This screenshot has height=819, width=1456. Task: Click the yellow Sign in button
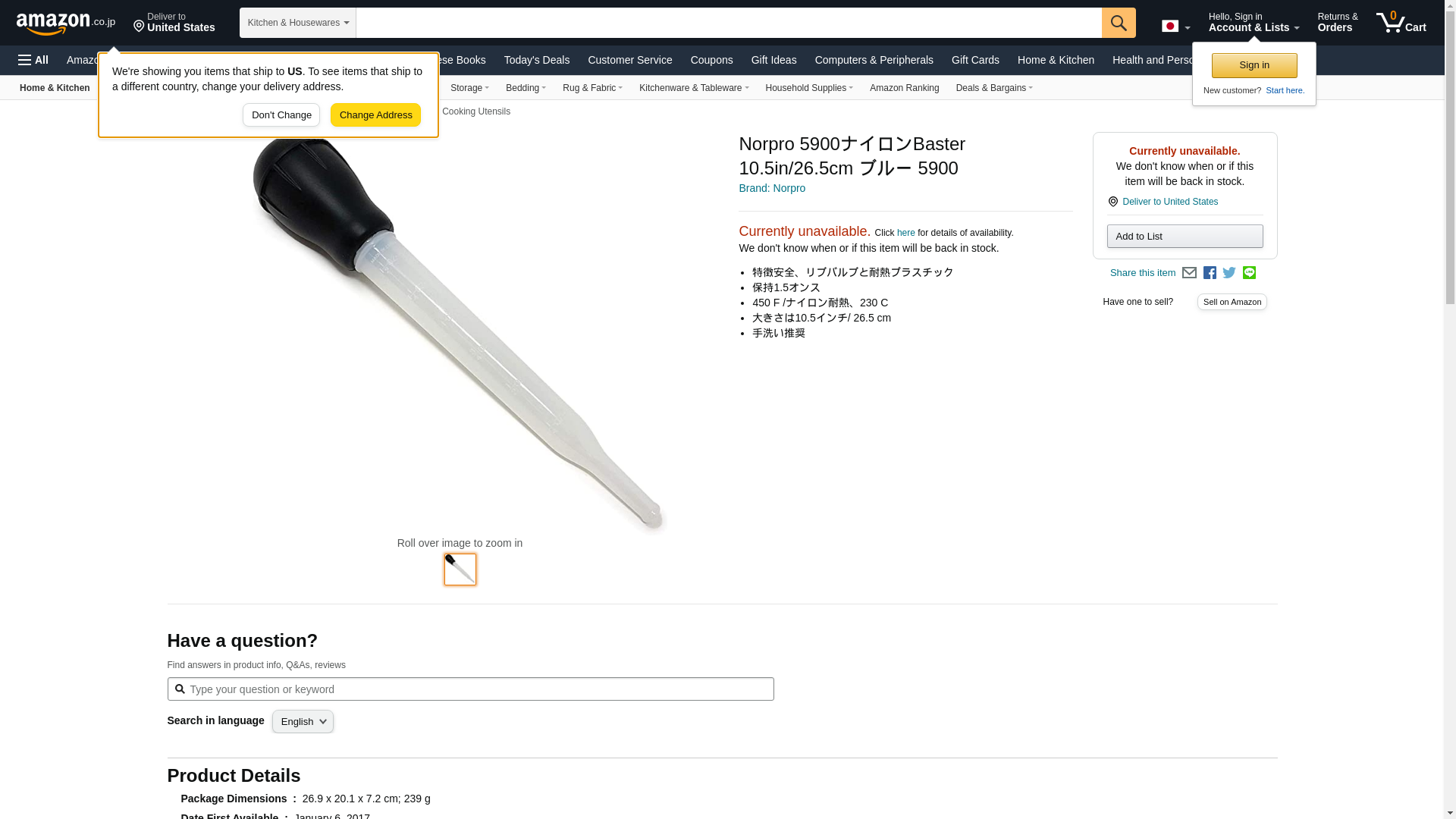click(x=1254, y=65)
